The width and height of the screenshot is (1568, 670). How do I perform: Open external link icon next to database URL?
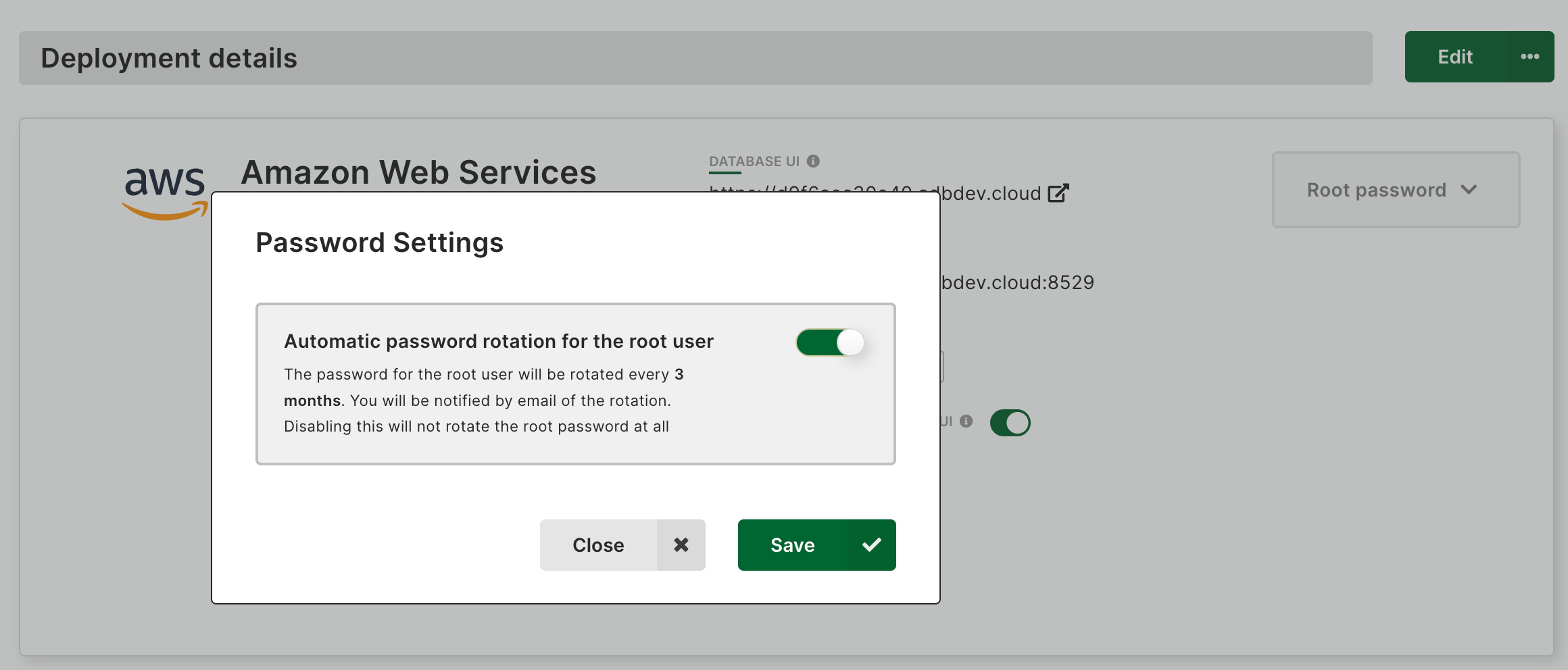1058,193
